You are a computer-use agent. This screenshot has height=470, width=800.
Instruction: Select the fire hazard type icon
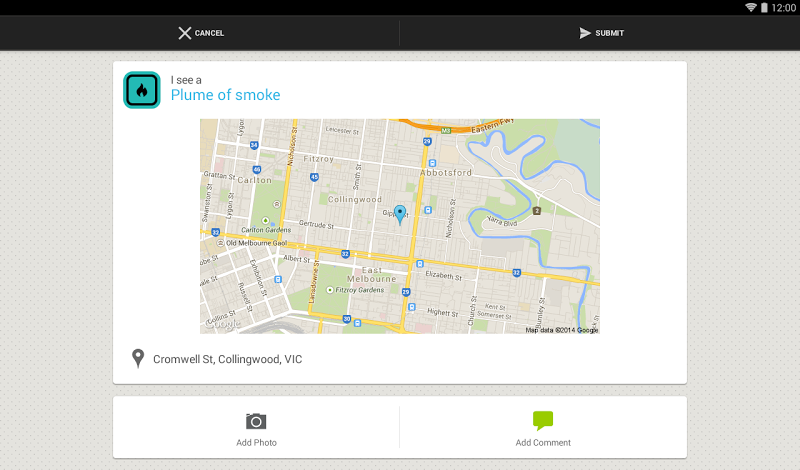(142, 90)
